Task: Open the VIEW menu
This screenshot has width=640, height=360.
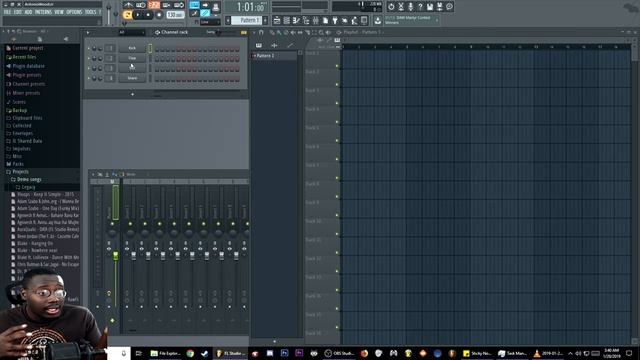Action: (59, 12)
